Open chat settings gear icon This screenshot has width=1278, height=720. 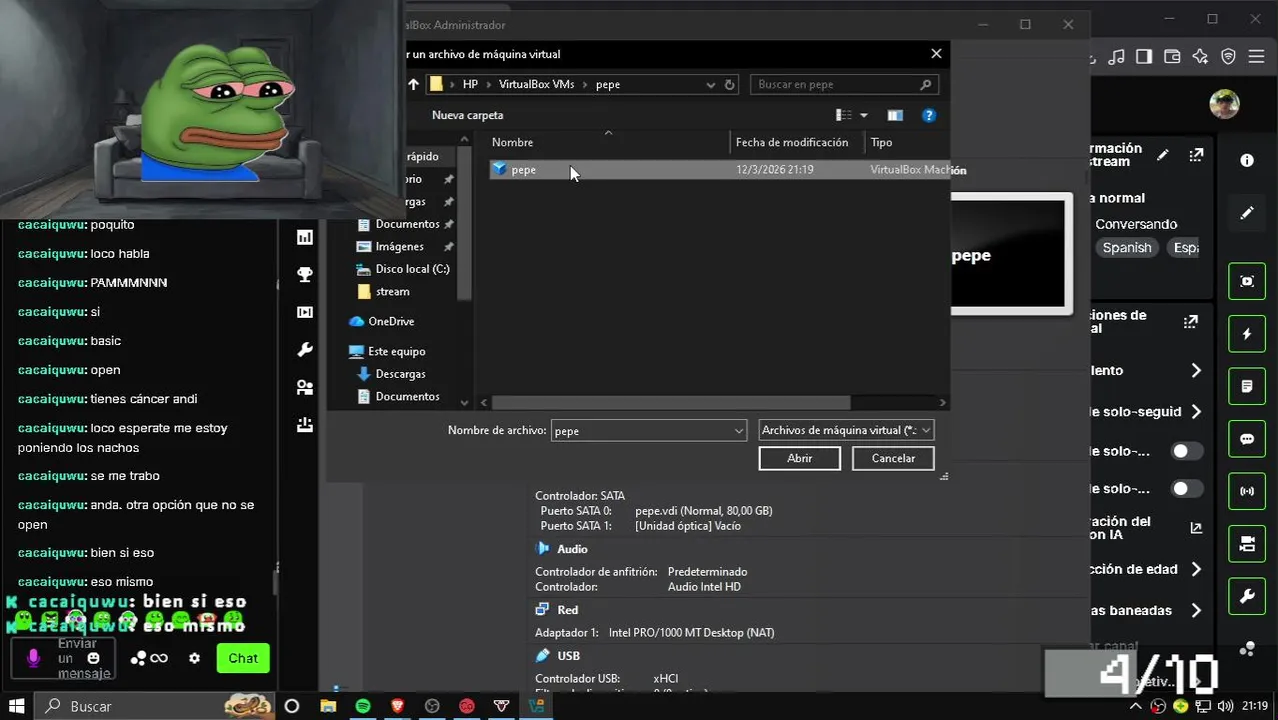(x=194, y=658)
